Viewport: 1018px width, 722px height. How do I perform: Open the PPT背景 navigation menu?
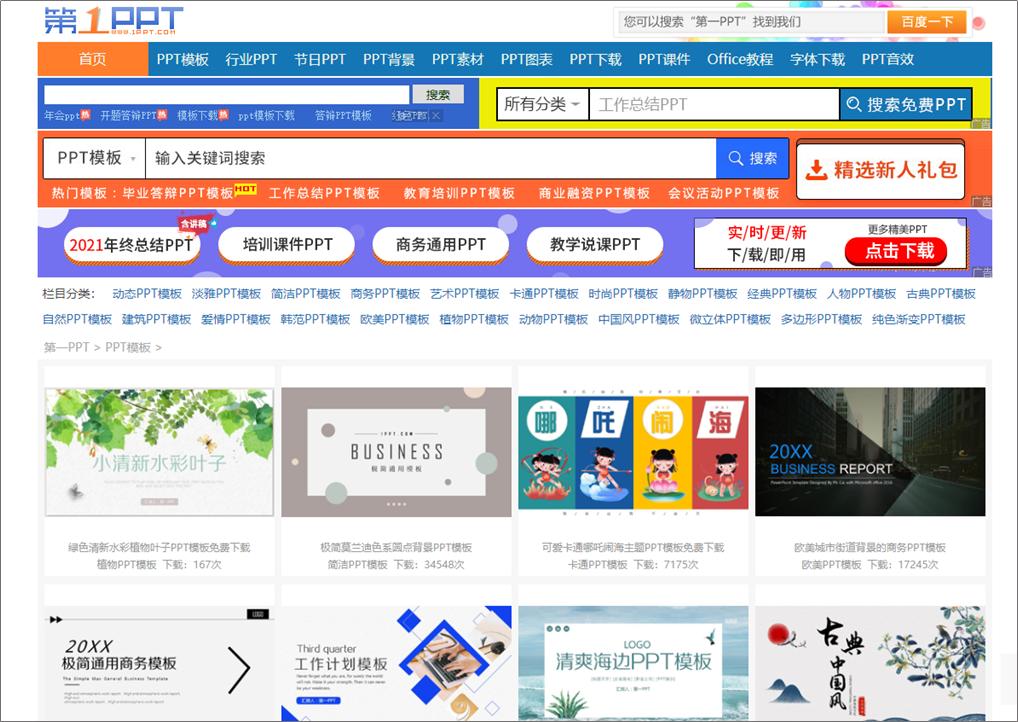389,59
